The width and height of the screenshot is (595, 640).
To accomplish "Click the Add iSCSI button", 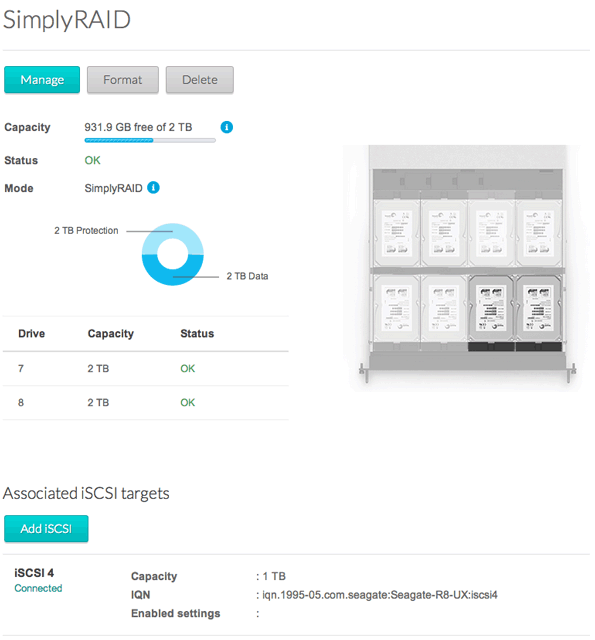I will (x=46, y=529).
